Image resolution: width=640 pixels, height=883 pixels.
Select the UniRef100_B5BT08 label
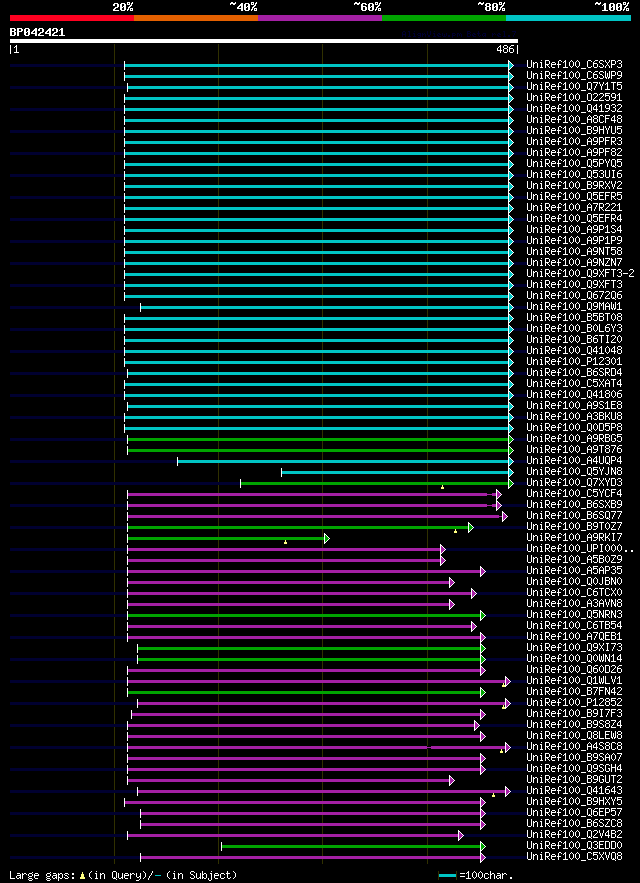coord(574,318)
